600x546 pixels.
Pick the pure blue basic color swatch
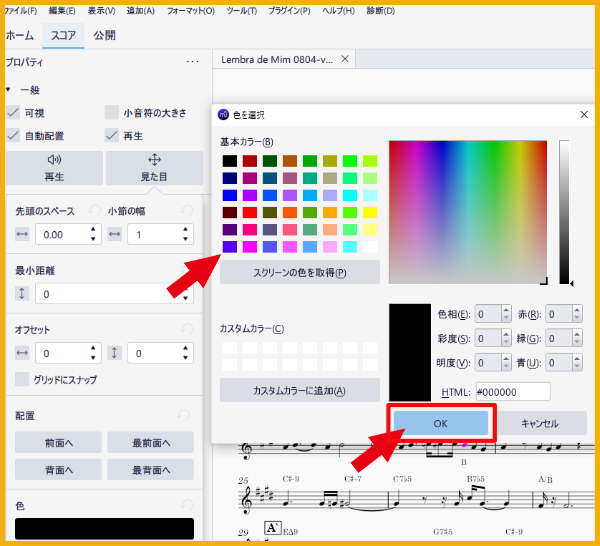[x=230, y=196]
